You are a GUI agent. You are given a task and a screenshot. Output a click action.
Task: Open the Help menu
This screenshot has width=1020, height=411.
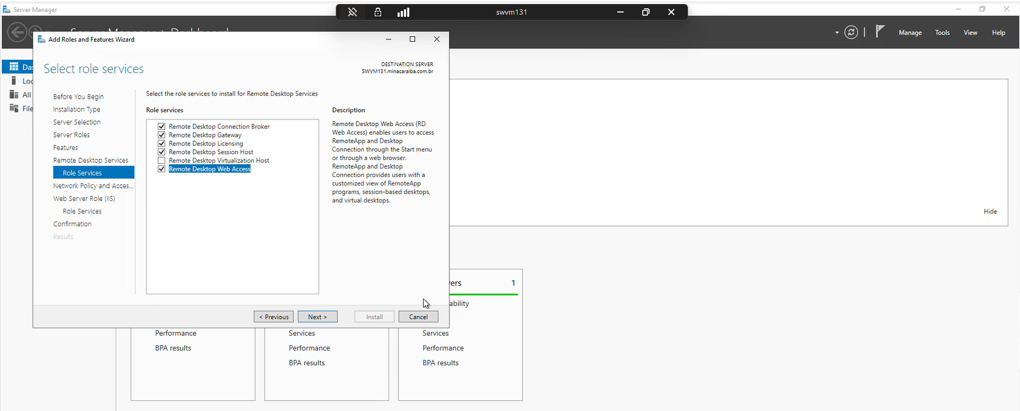point(999,33)
